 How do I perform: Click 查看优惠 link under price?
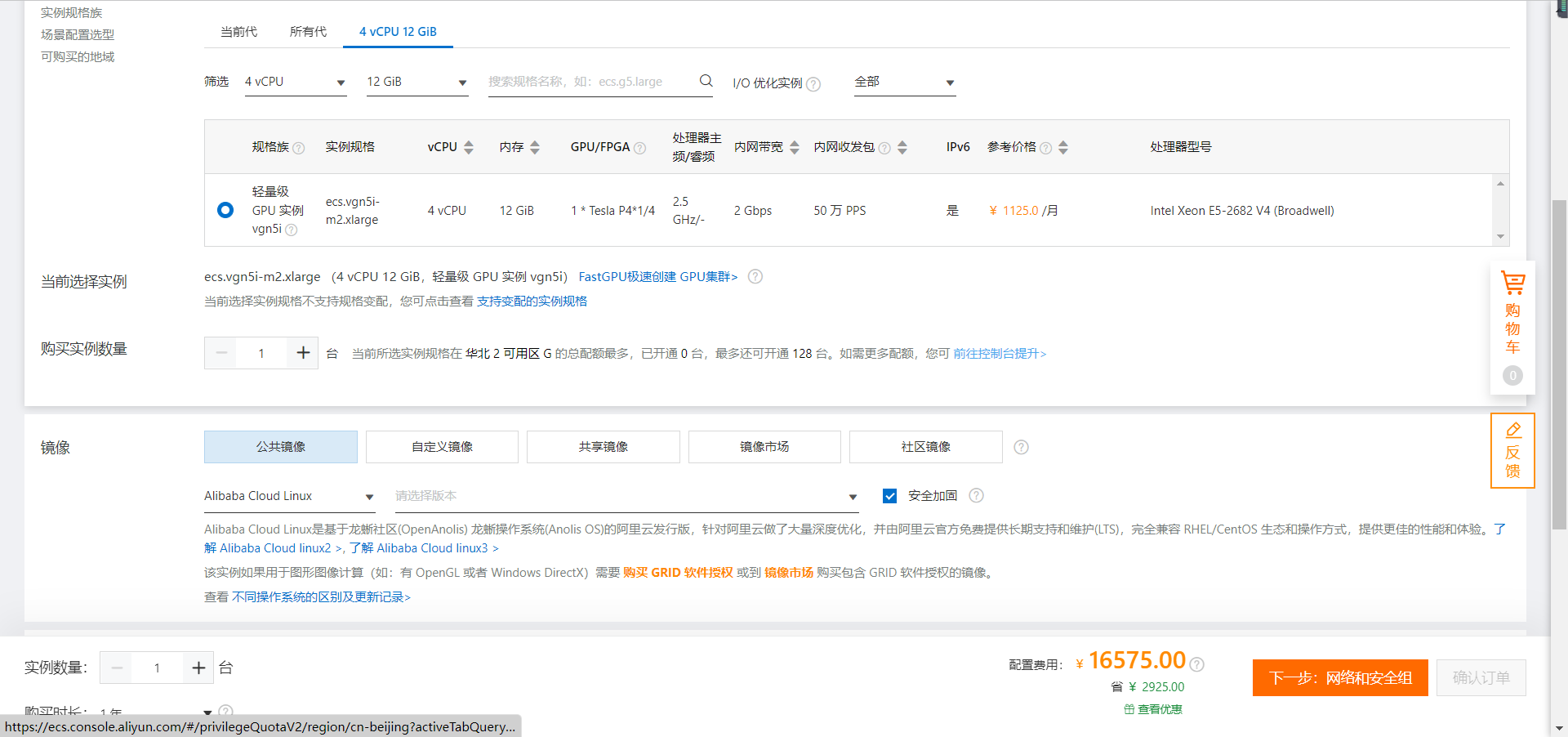[x=1160, y=709]
